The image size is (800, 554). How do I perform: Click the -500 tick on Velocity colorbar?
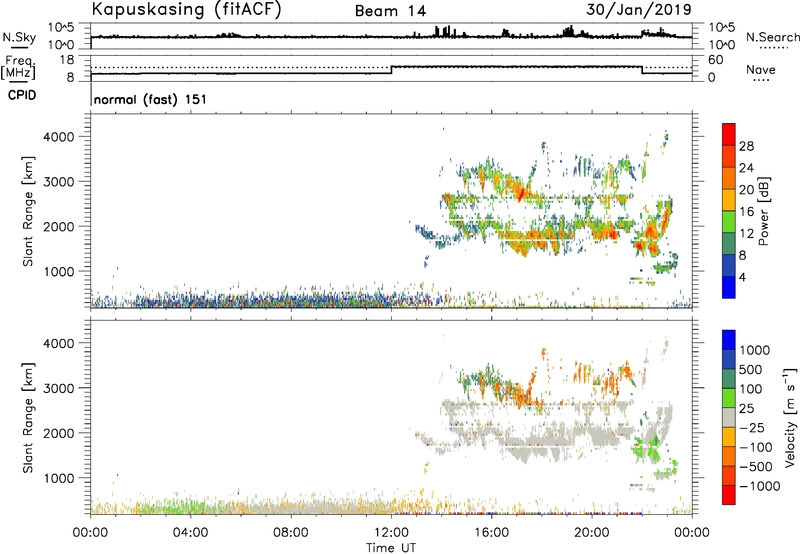pyautogui.click(x=756, y=466)
